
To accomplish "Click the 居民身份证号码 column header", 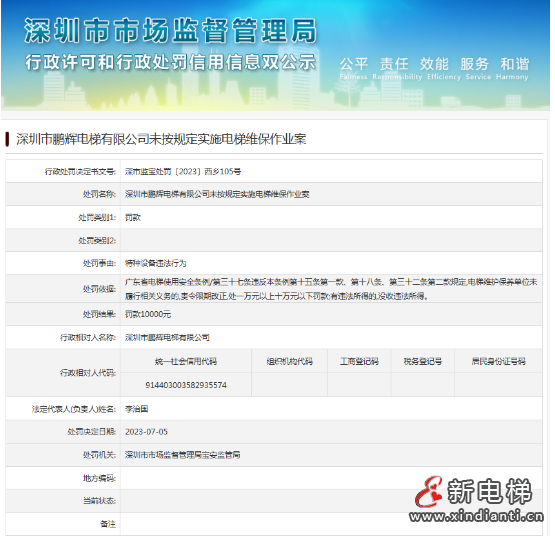I will [498, 361].
